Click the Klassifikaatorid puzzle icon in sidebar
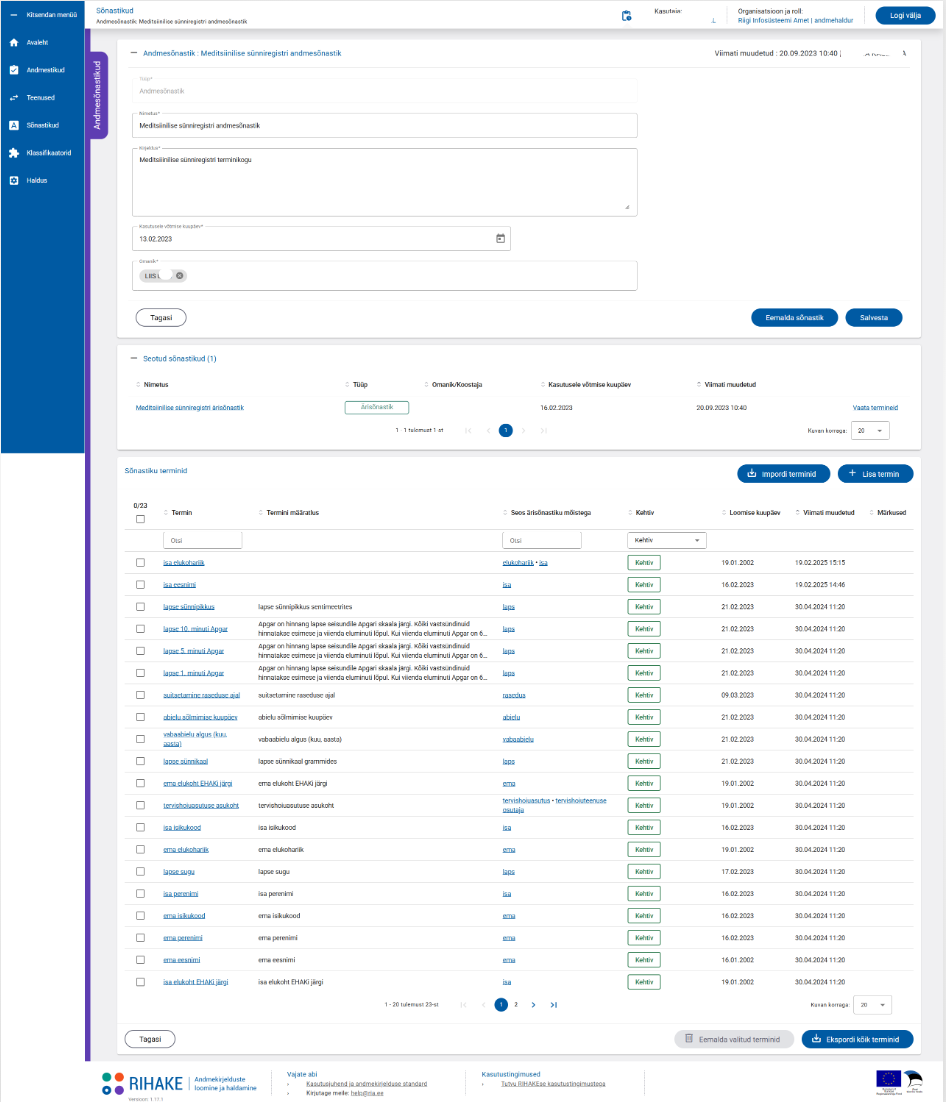 click(14, 153)
